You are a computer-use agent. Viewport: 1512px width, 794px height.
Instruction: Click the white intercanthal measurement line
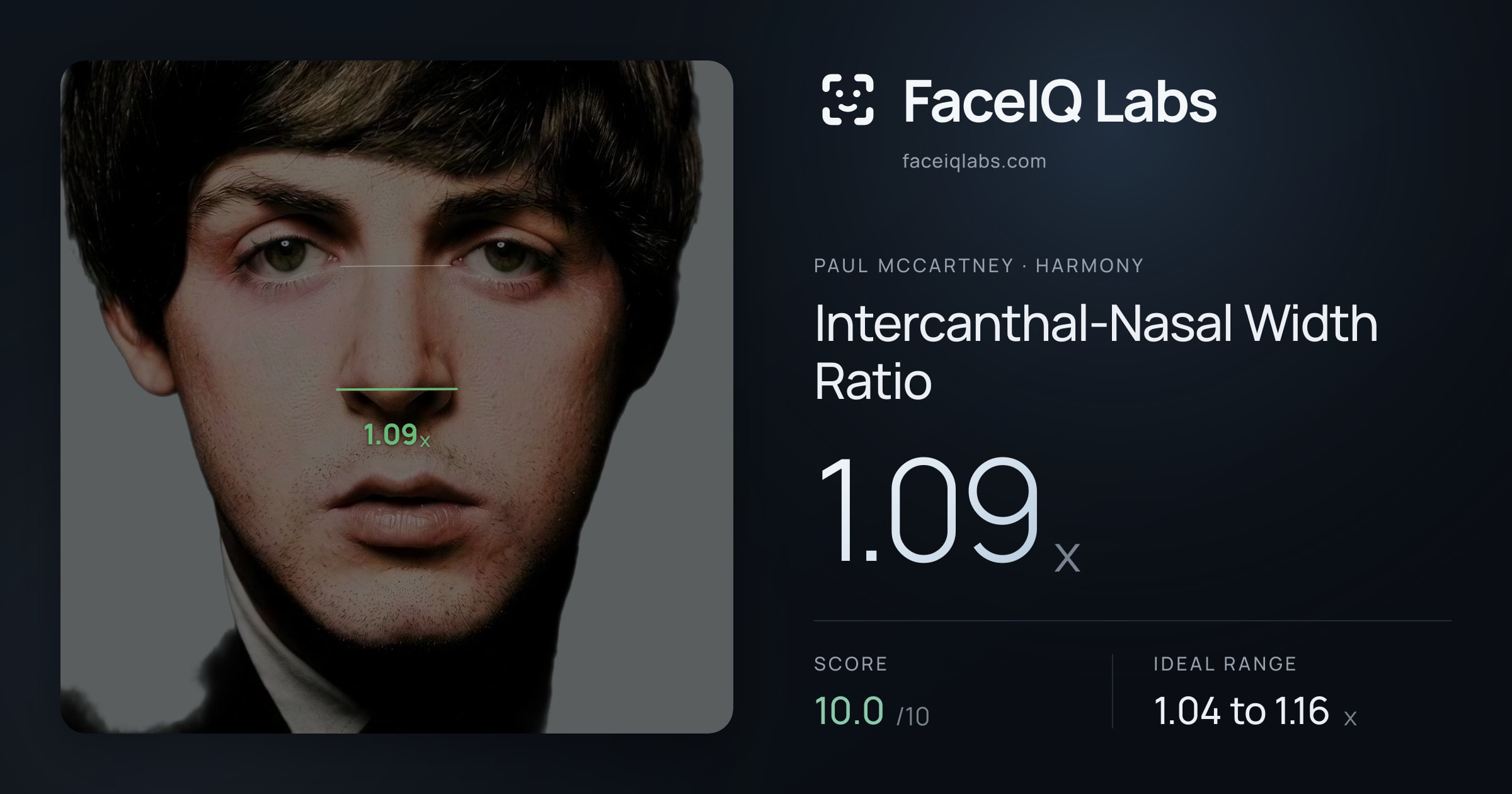[396, 266]
